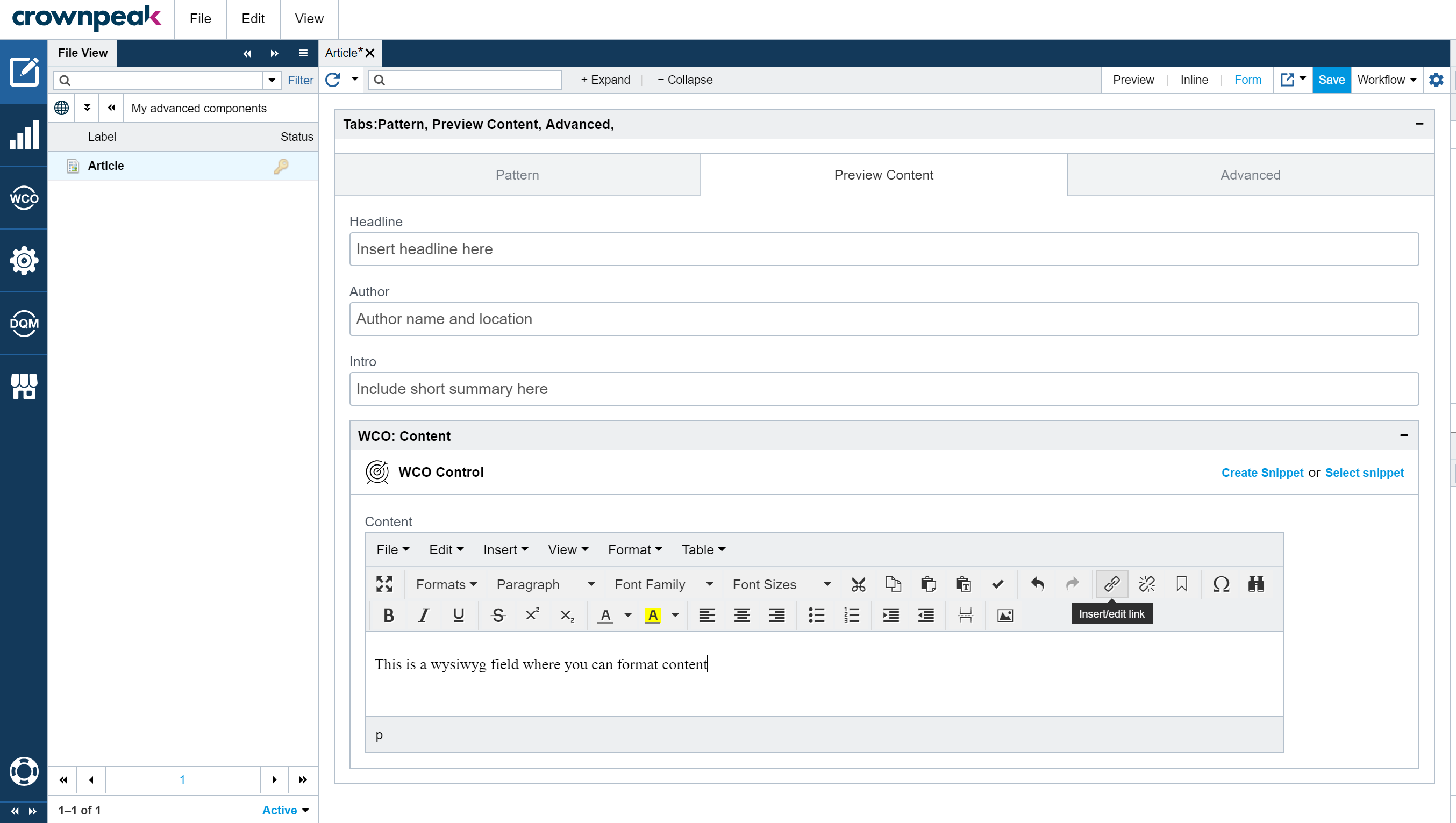The image size is (1456, 823).
Task: Collapse the WCO: Content section
Action: pyautogui.click(x=1404, y=435)
